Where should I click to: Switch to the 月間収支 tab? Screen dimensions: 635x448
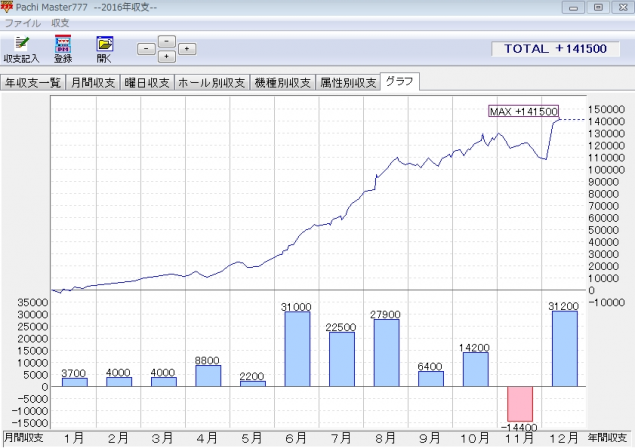pos(93,83)
